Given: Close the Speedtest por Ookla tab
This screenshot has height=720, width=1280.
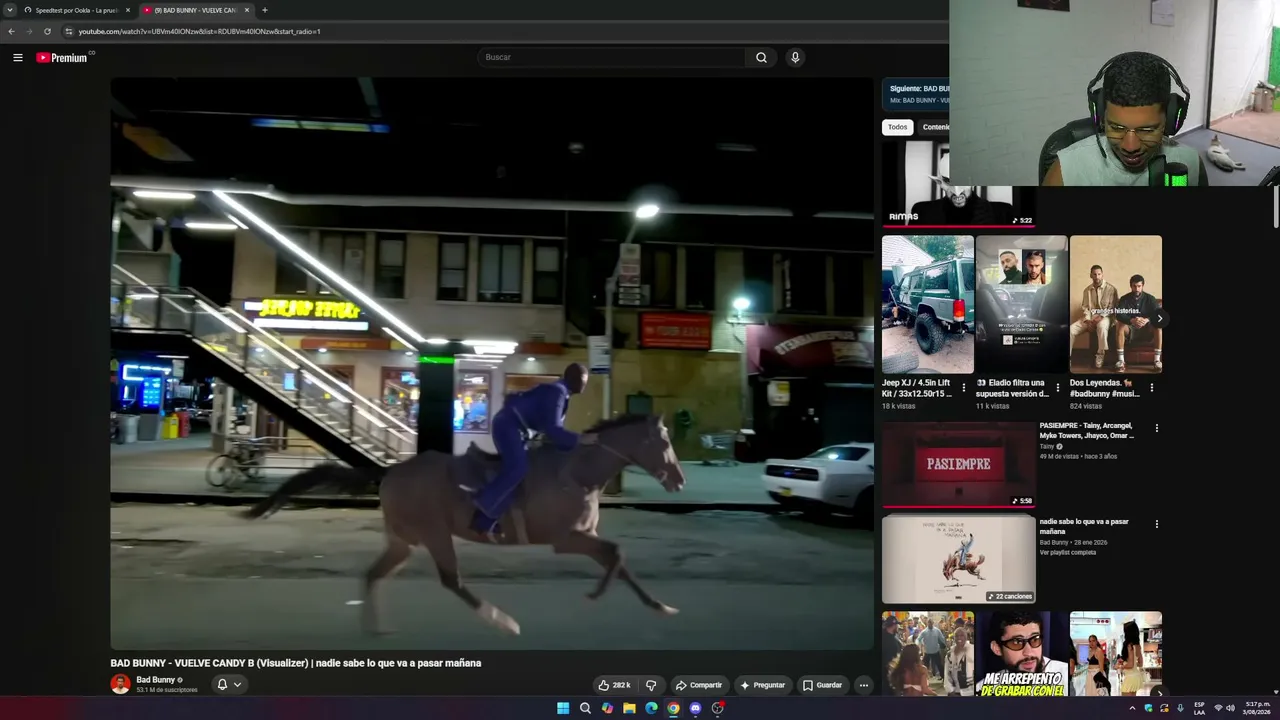Looking at the screenshot, I should click(x=128, y=10).
